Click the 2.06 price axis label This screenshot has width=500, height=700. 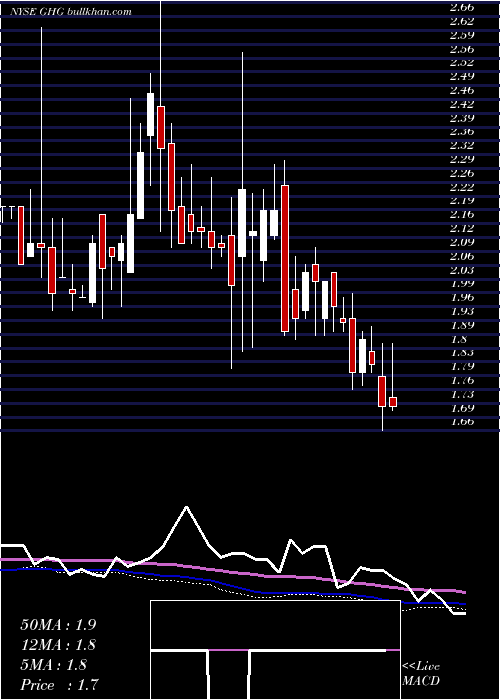[x=461, y=256]
